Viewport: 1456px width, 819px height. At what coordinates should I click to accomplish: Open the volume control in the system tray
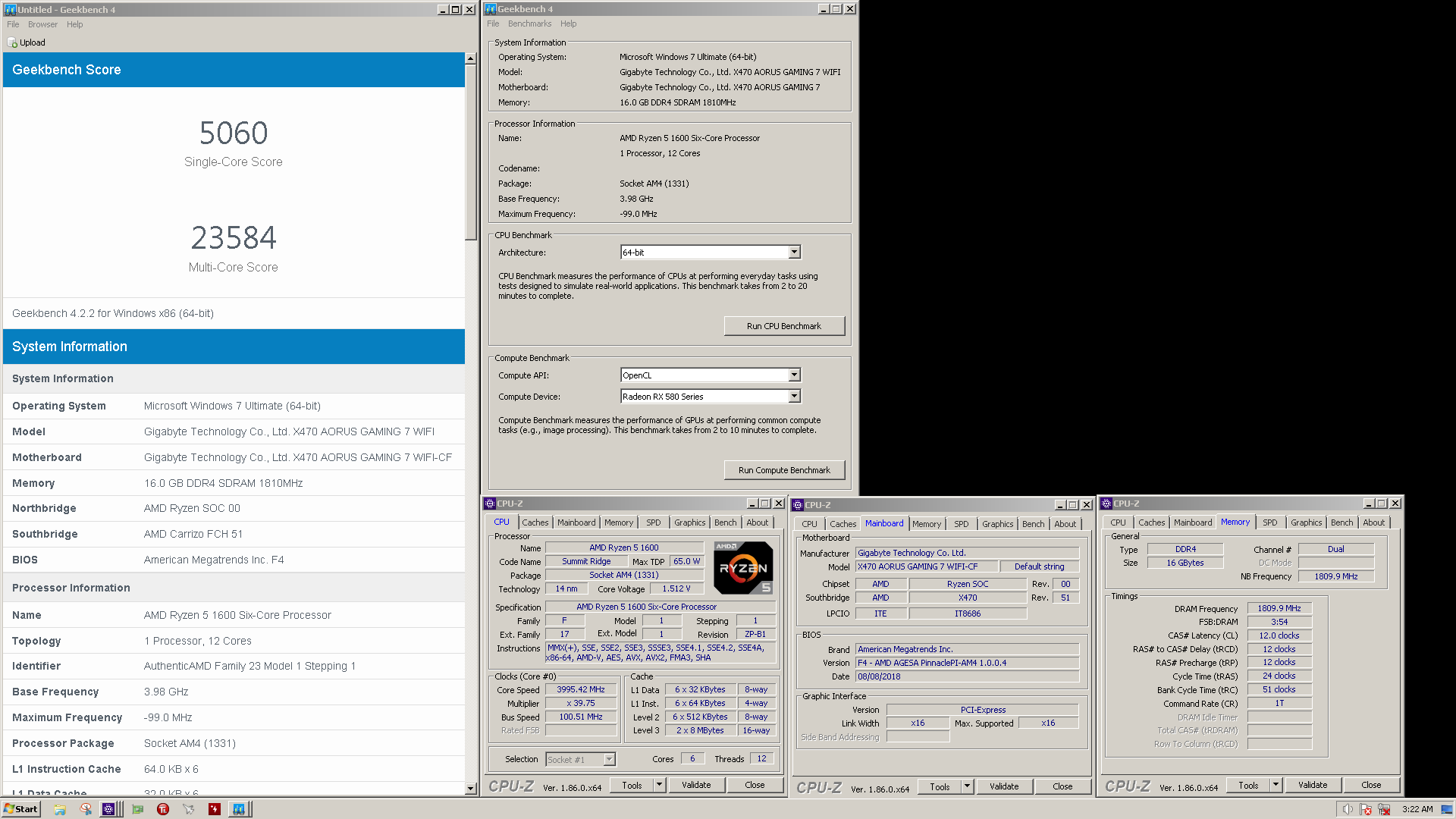(x=1348, y=809)
